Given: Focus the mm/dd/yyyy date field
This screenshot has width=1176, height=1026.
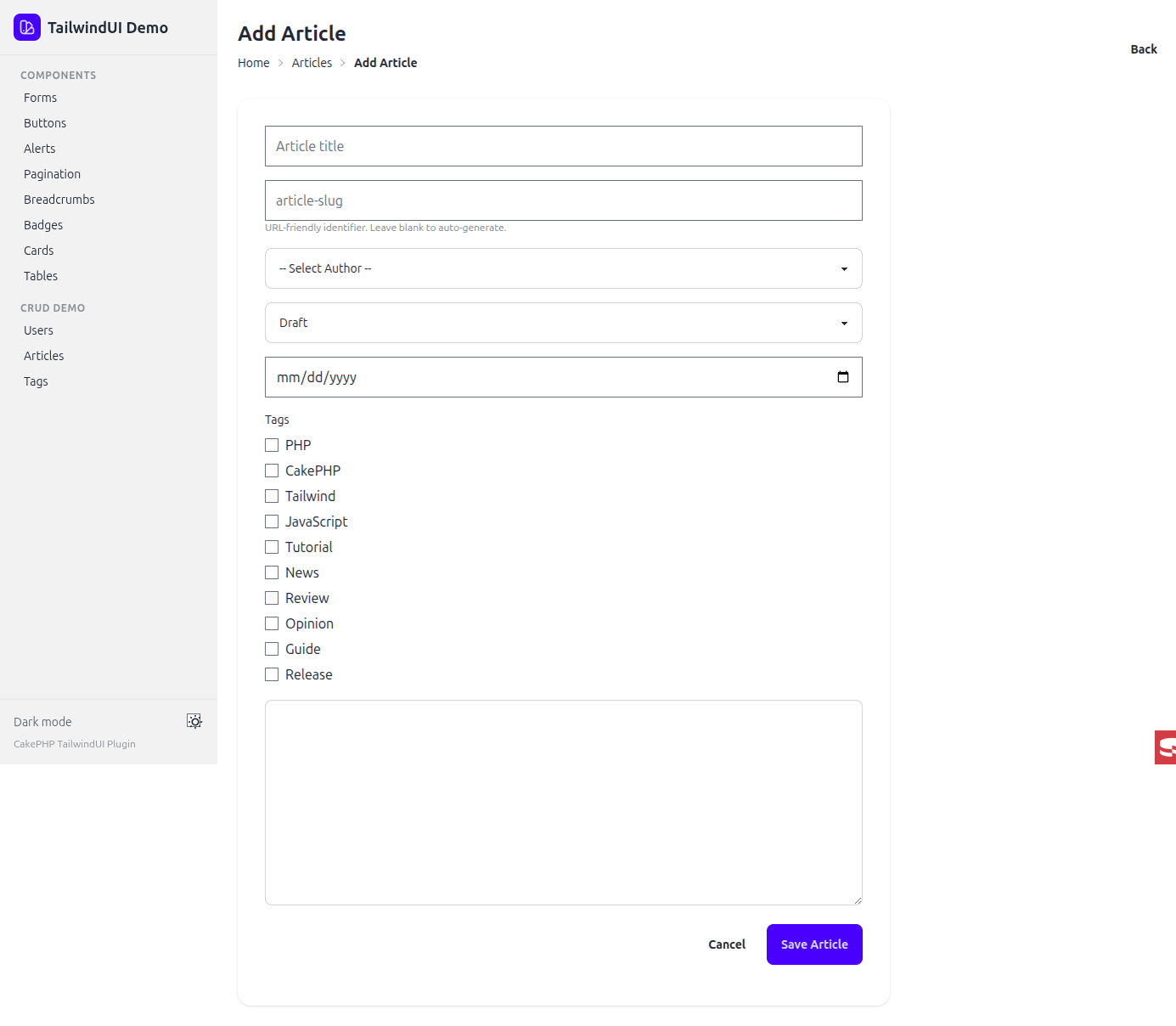Looking at the screenshot, I should tap(564, 377).
